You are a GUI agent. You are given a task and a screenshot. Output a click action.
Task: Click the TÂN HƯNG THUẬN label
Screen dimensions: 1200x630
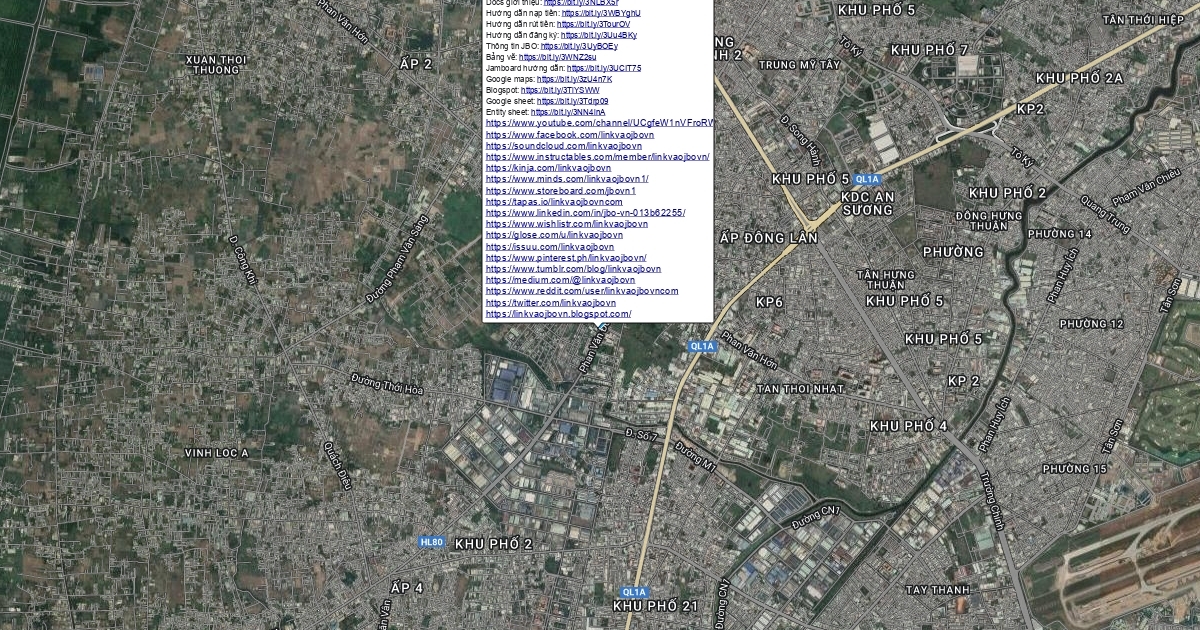click(886, 280)
